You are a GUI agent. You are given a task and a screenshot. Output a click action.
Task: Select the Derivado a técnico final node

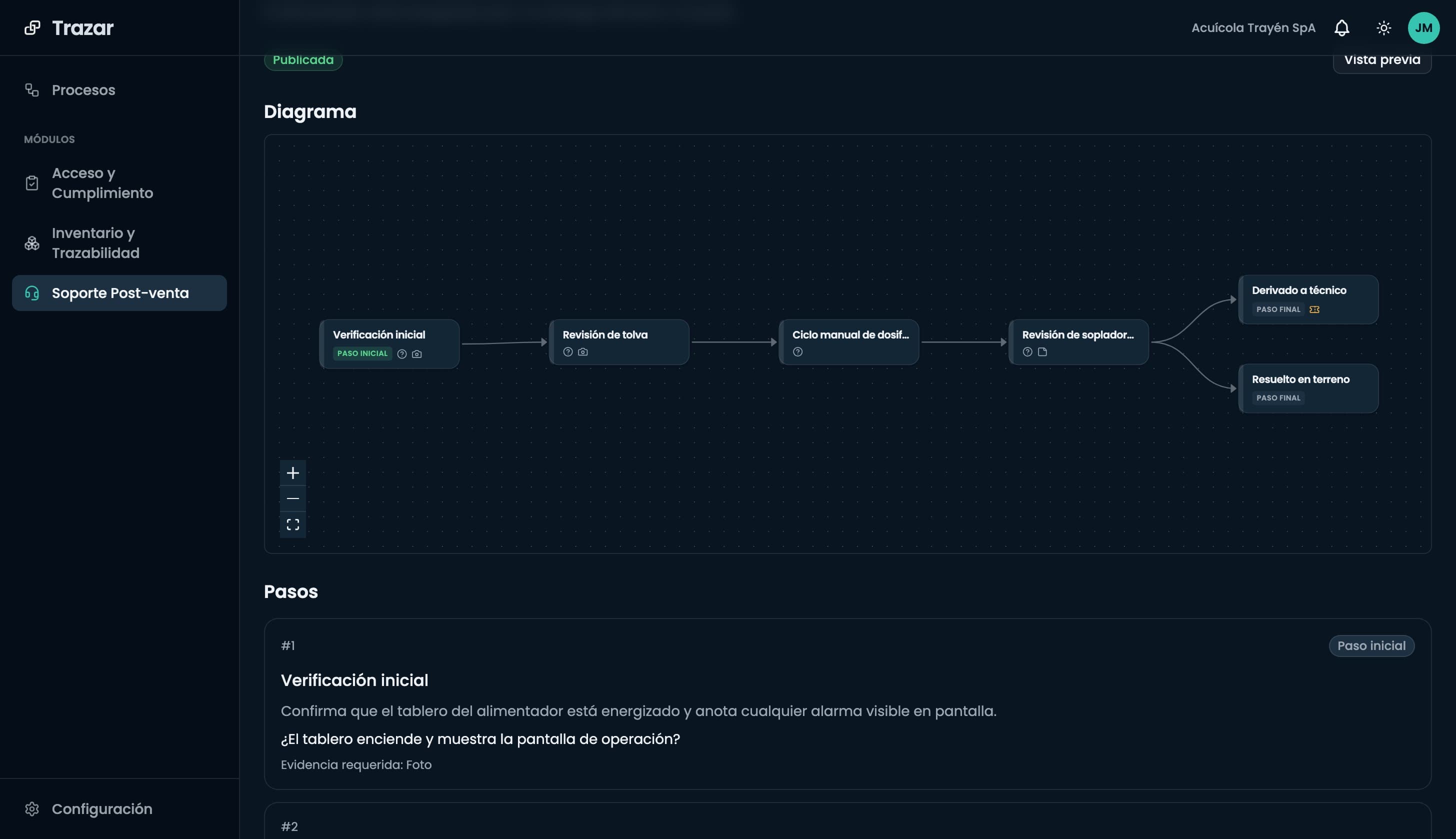click(1308, 299)
